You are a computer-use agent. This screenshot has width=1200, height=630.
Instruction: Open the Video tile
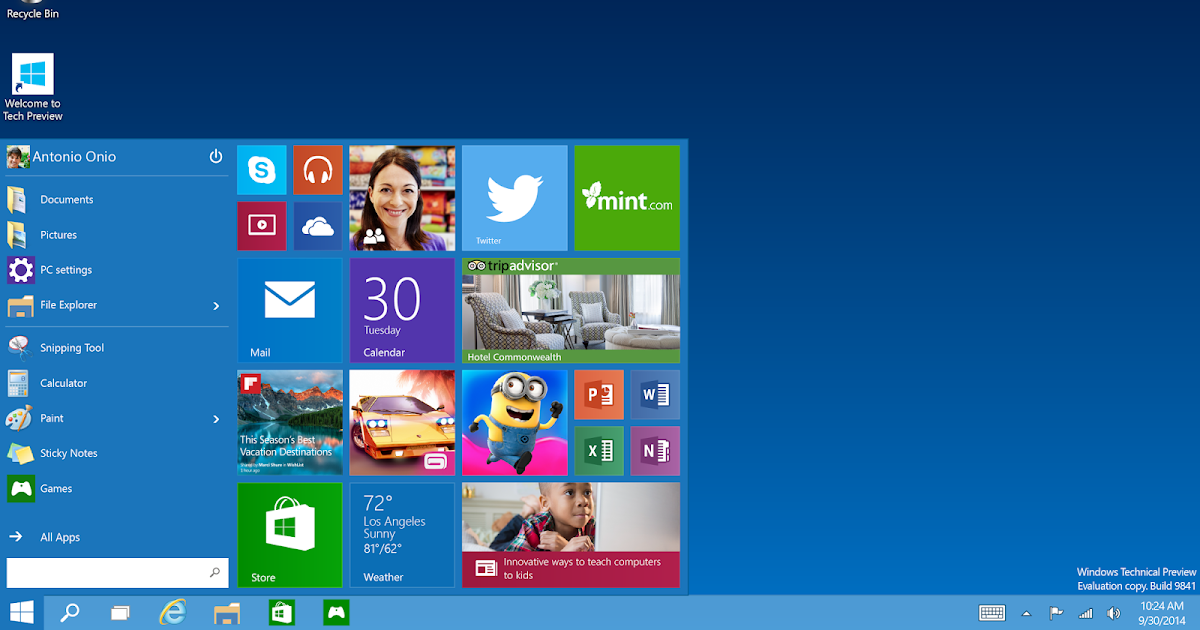point(261,226)
